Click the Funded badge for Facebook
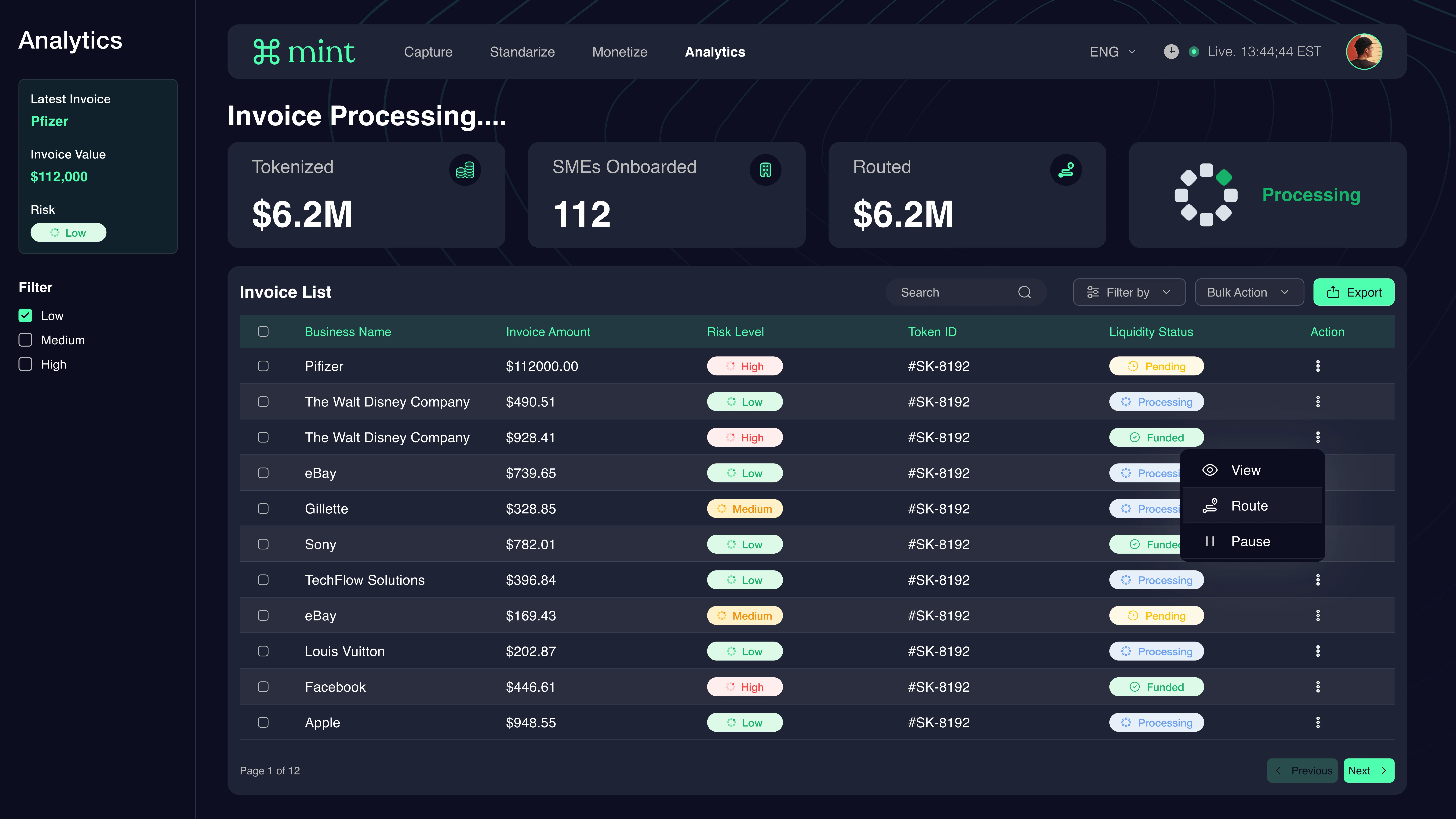 pyautogui.click(x=1156, y=687)
